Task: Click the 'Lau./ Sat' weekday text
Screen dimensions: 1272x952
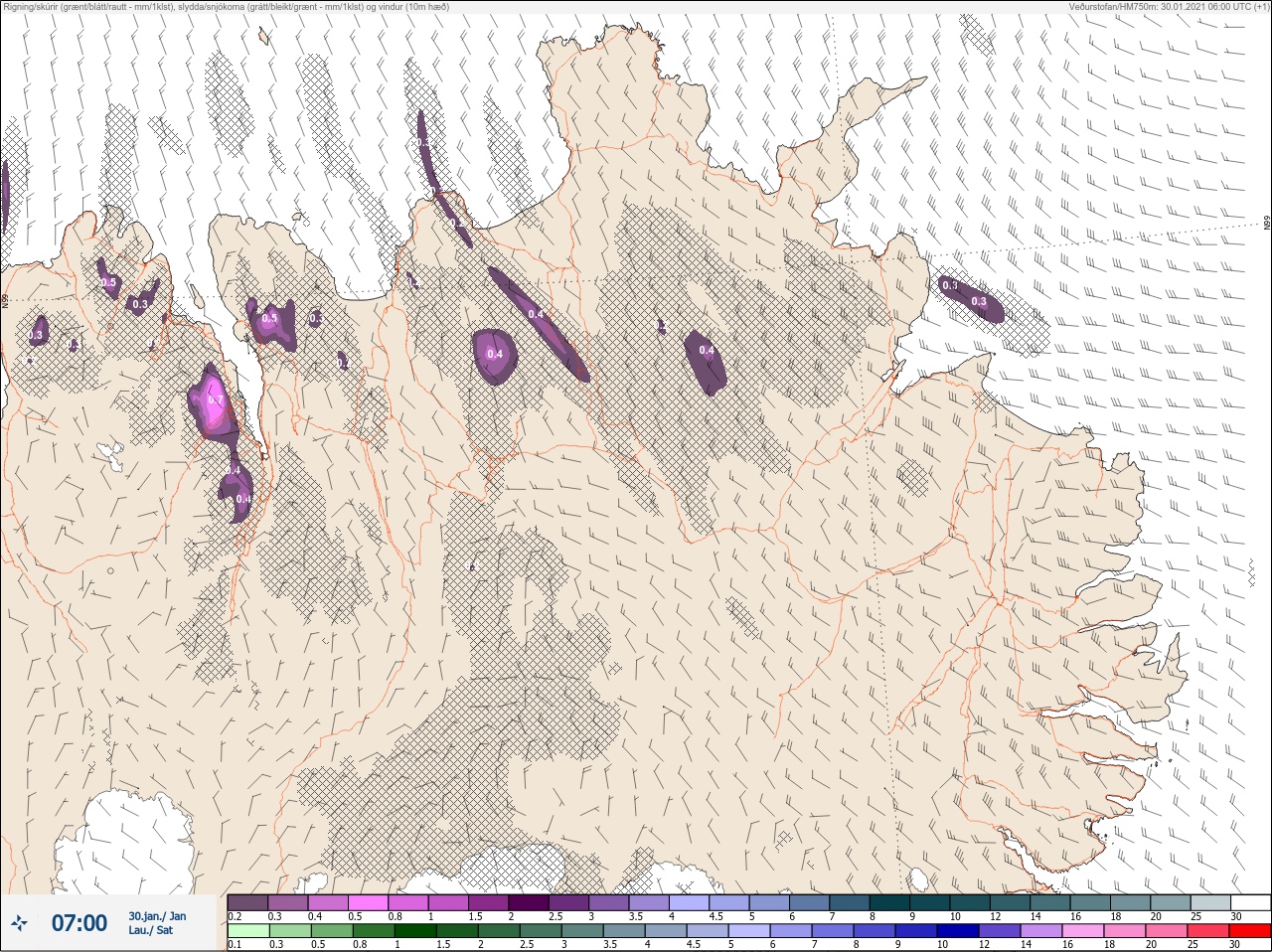Action: tap(151, 930)
